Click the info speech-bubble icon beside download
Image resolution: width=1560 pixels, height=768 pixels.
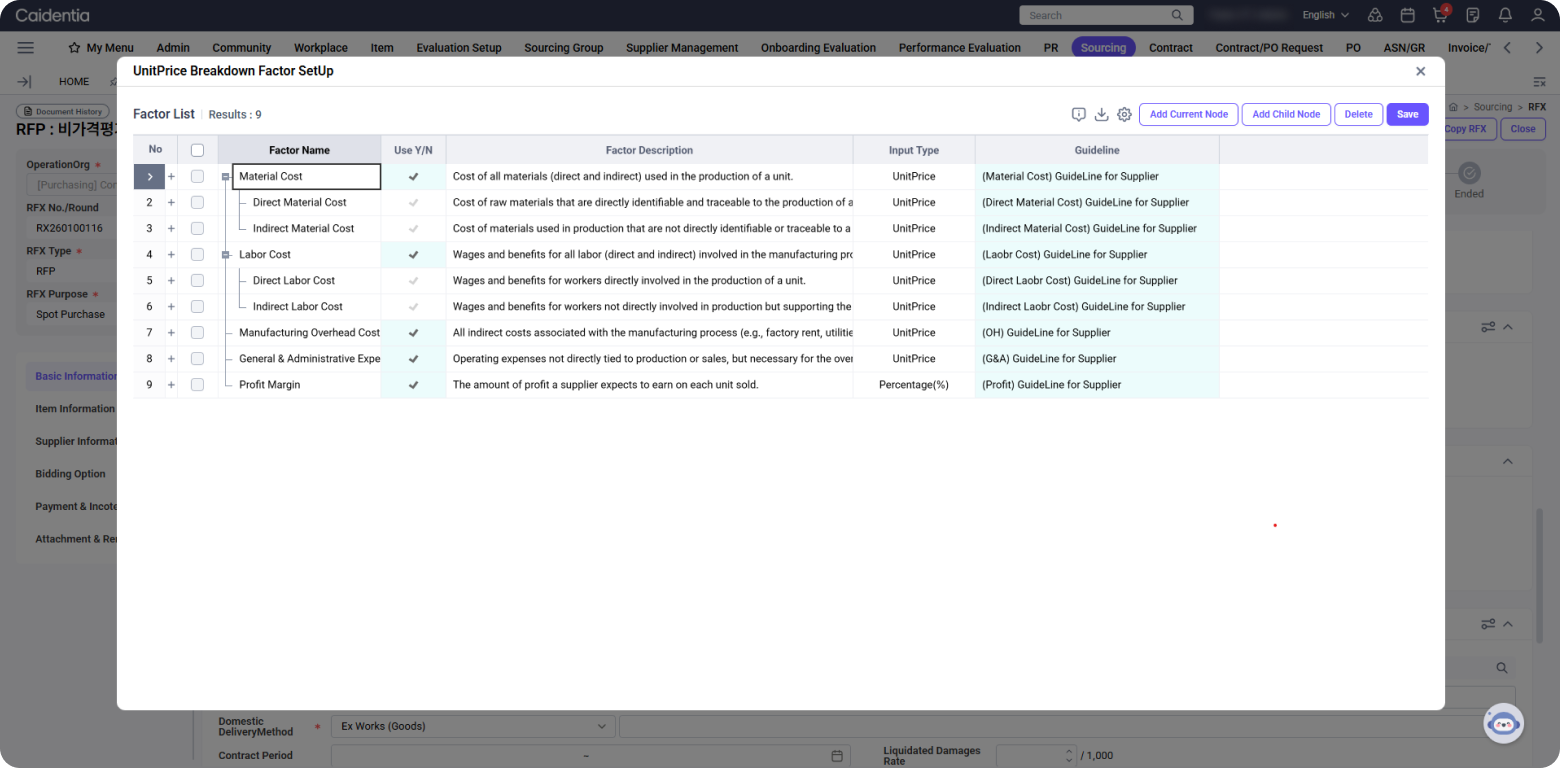coord(1078,115)
